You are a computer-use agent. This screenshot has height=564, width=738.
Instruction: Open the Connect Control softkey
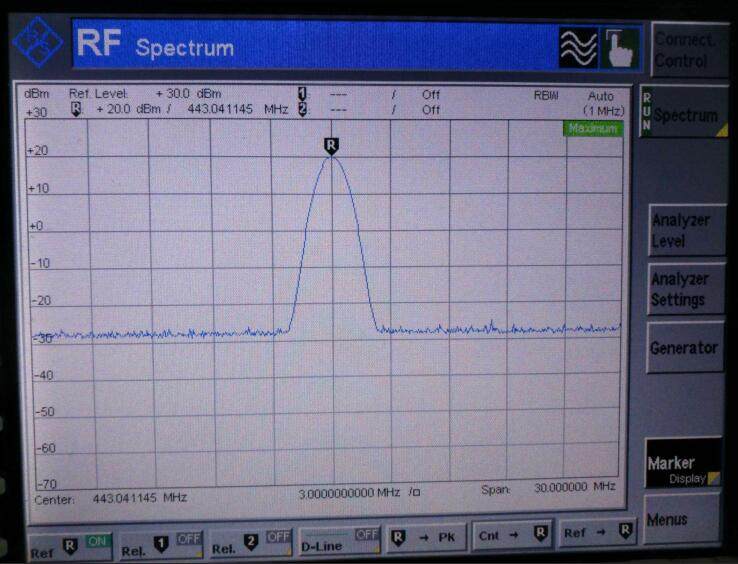[x=688, y=49]
